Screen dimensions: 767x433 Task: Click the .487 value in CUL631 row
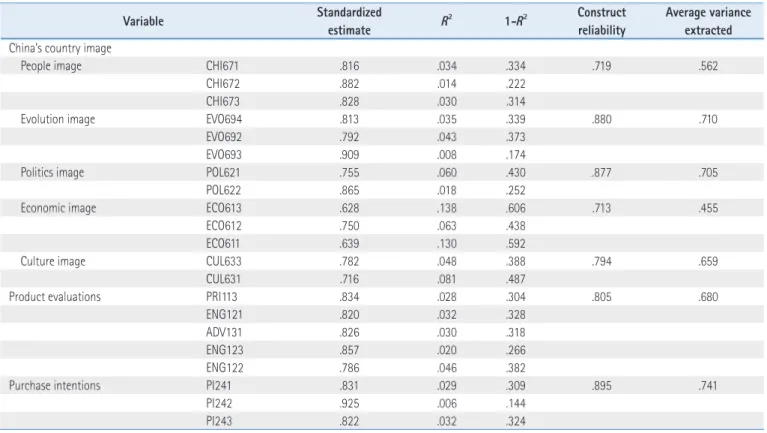click(516, 279)
